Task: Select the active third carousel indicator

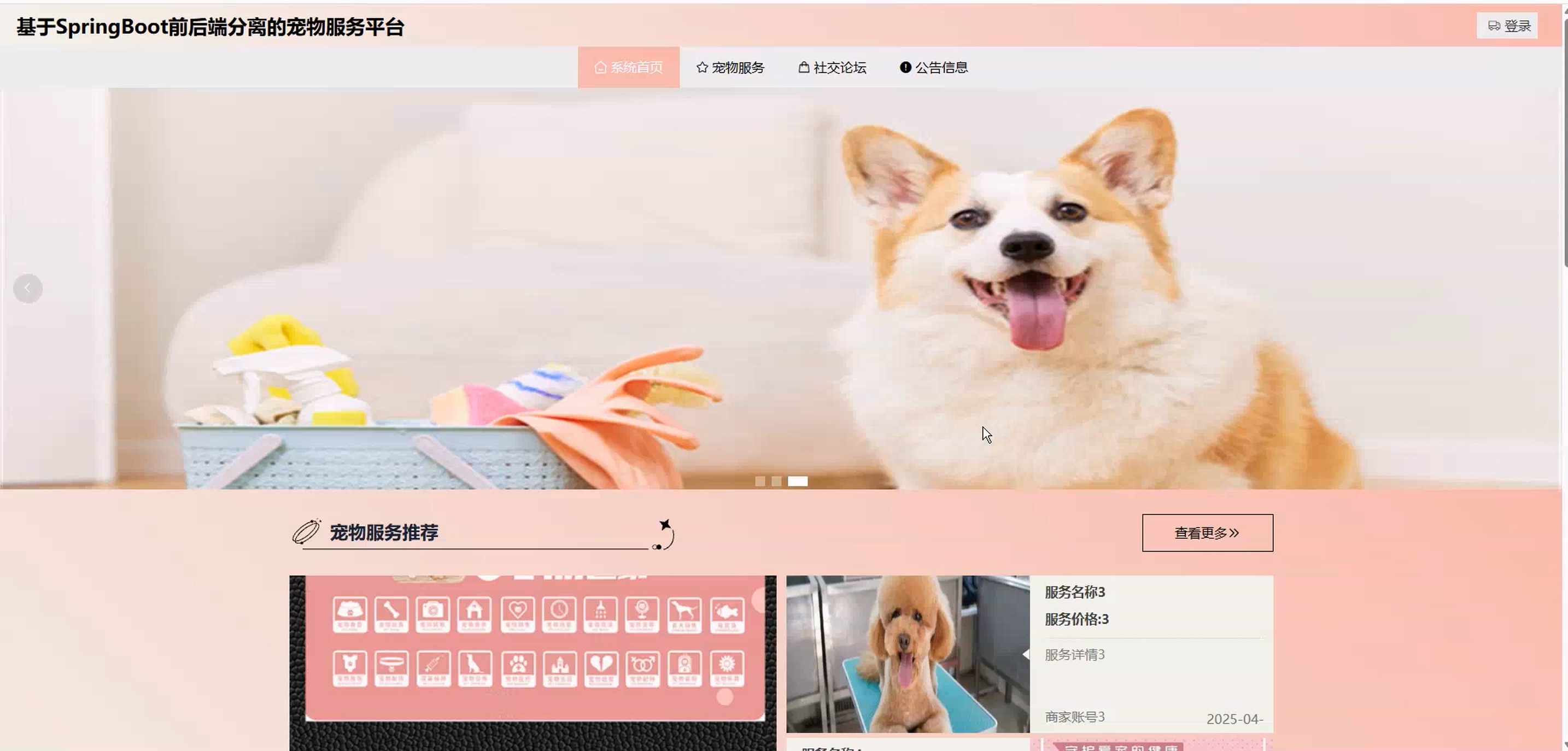Action: 797,482
